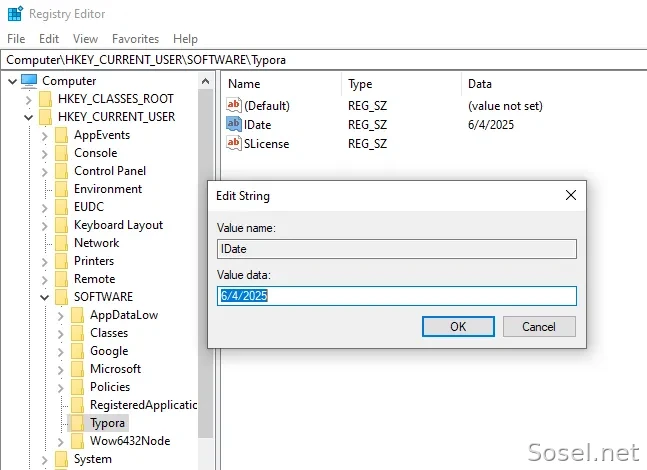
Task: Click the AppEvents folder icon
Action: pyautogui.click(x=61, y=135)
